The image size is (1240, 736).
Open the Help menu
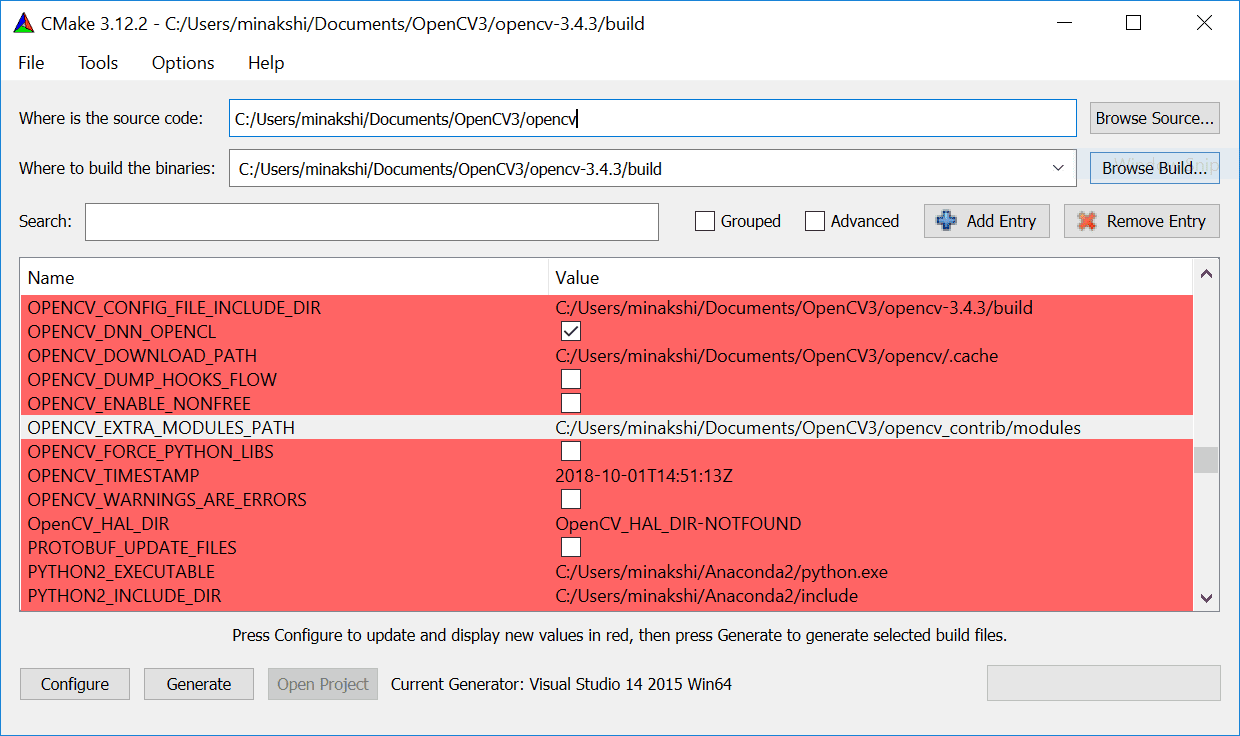point(266,63)
